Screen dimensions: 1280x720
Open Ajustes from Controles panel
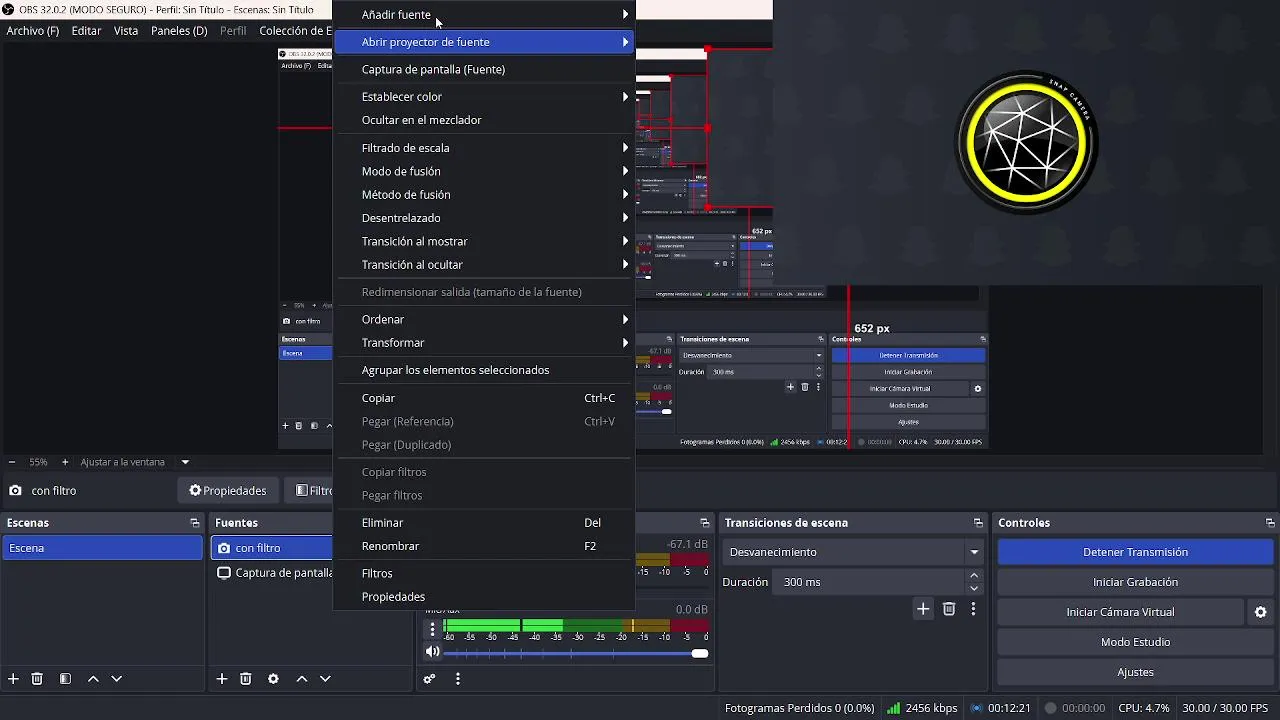tap(1135, 672)
